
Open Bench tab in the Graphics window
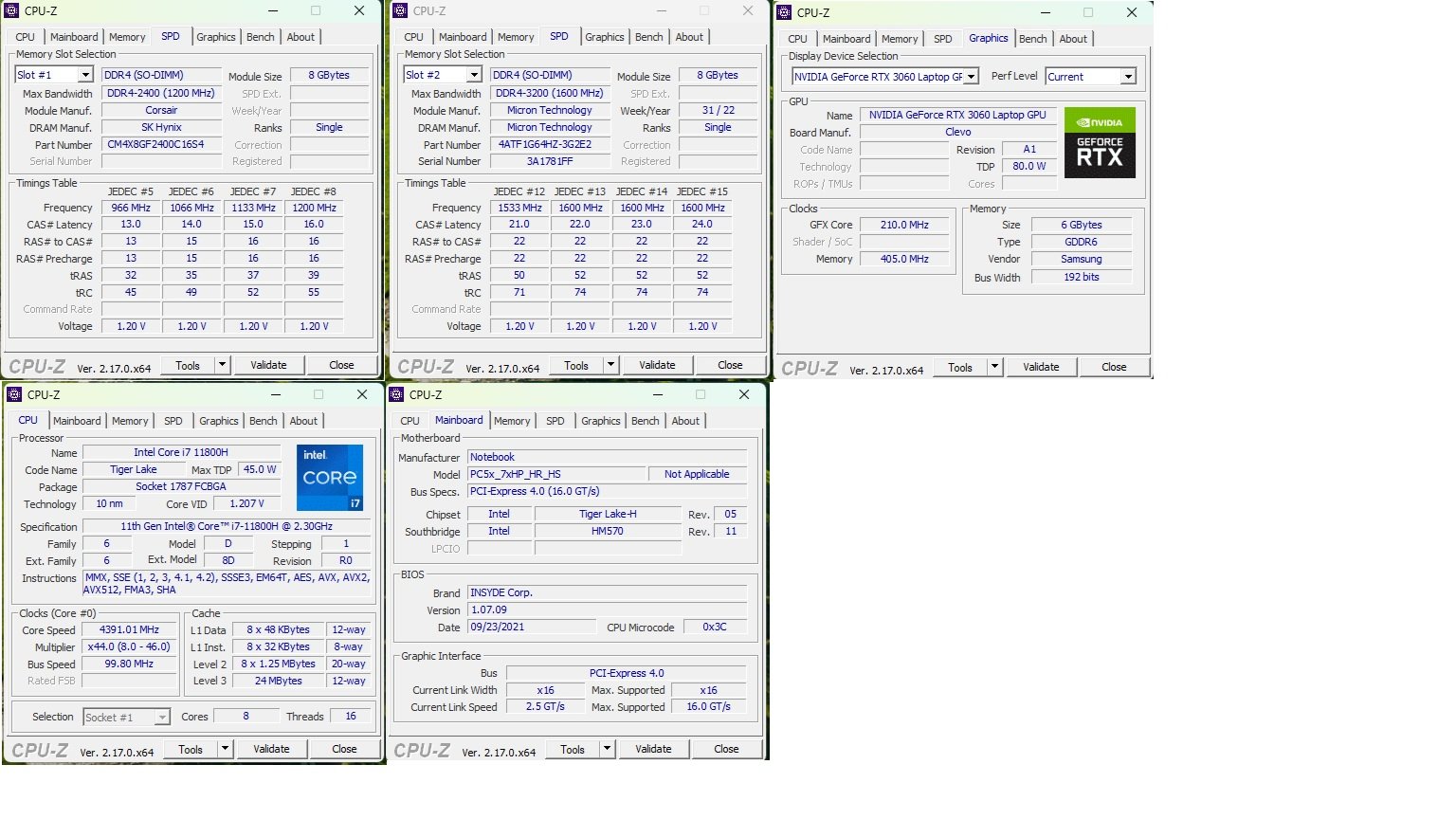[x=1033, y=39]
